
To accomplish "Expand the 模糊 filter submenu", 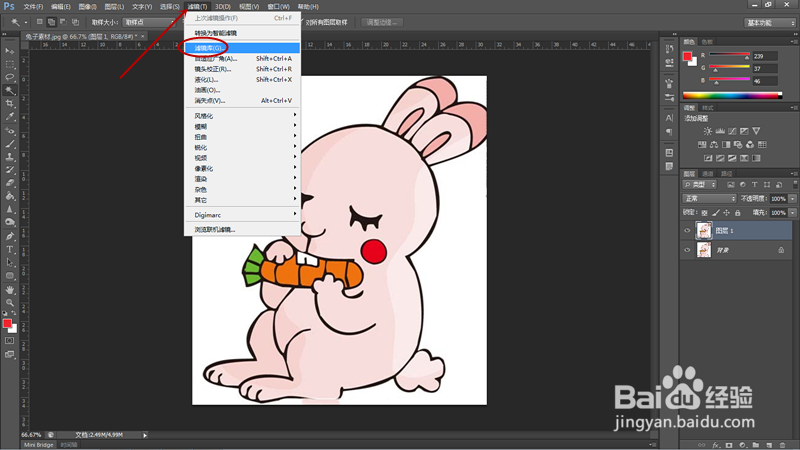I will point(242,127).
